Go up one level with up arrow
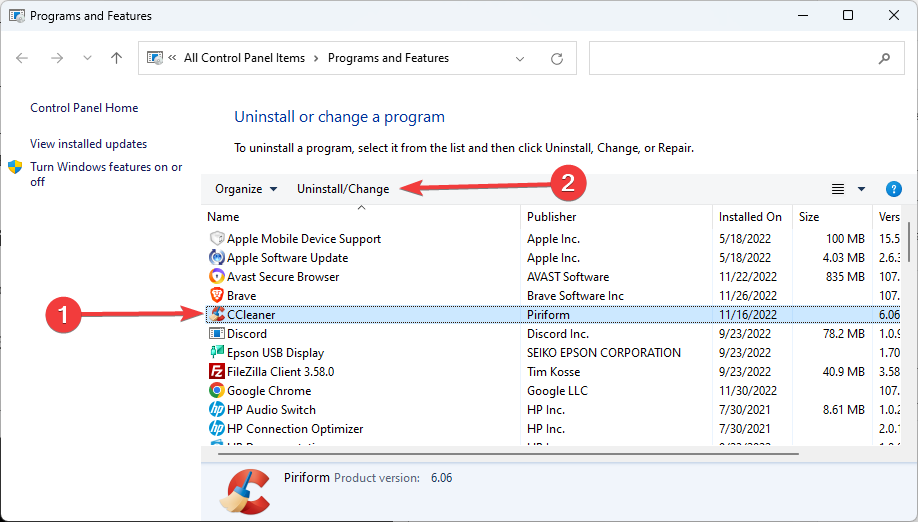The height and width of the screenshot is (522, 918). [117, 58]
